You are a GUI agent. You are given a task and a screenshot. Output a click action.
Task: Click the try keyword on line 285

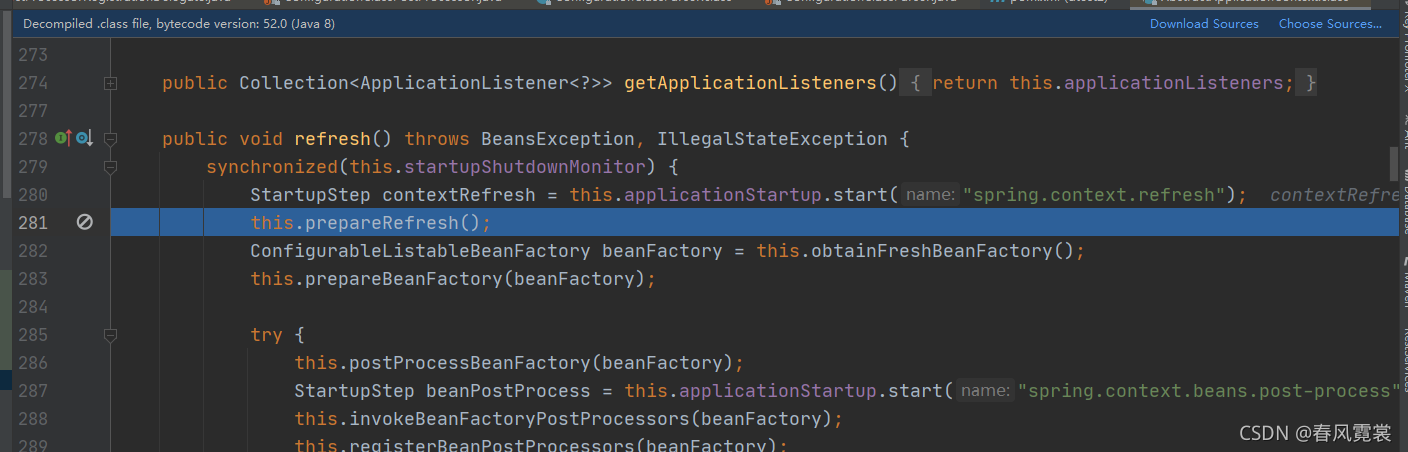(266, 335)
